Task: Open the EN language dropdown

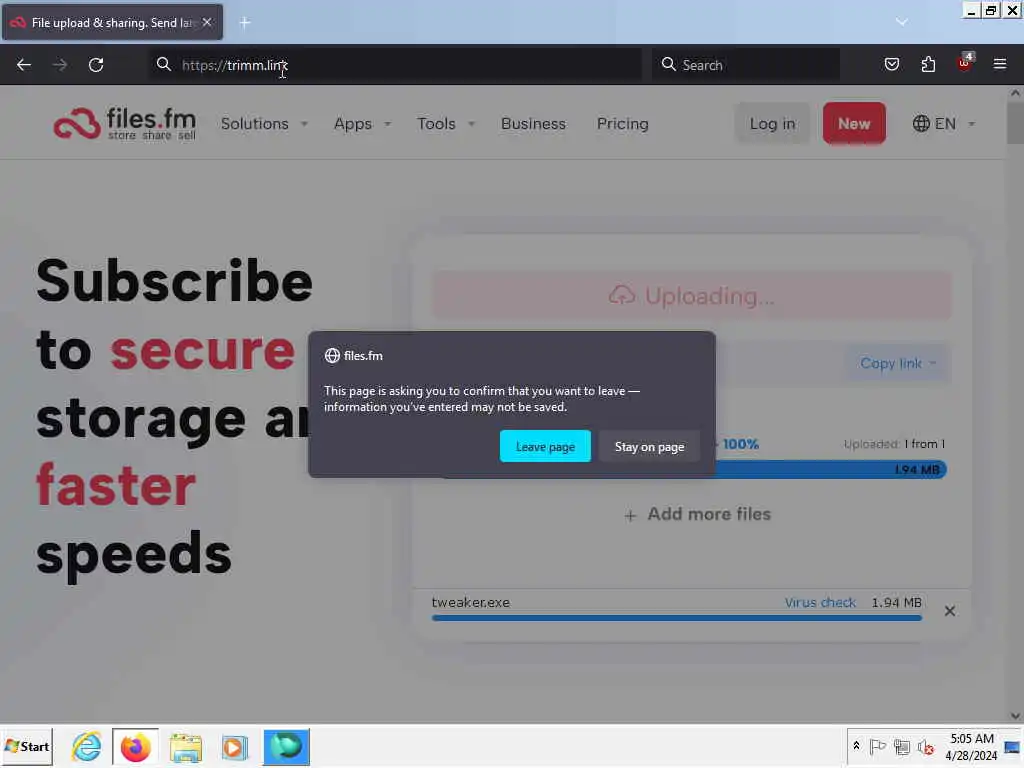Action: (x=944, y=123)
